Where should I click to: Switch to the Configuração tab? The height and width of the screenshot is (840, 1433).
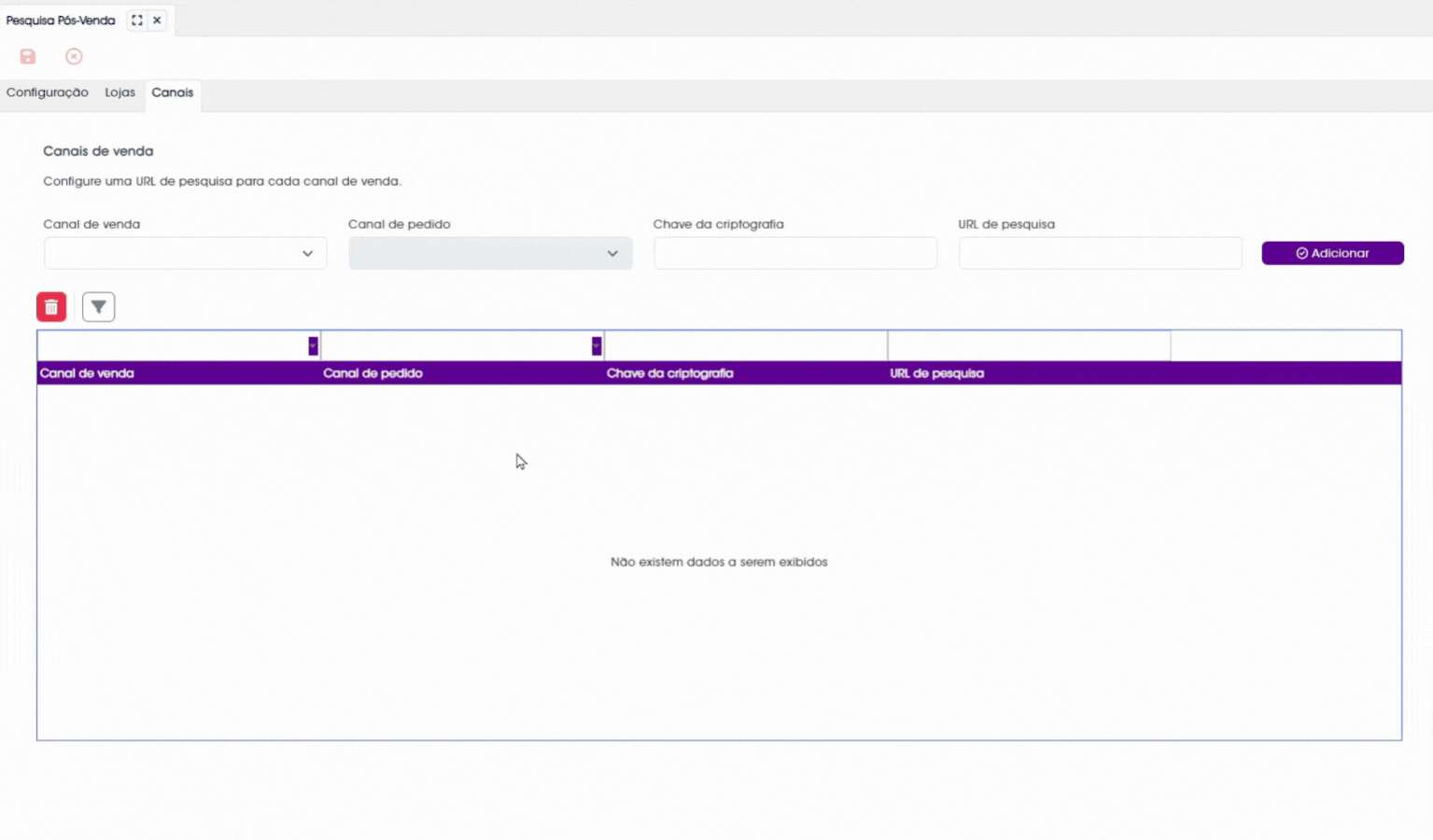pyautogui.click(x=48, y=92)
